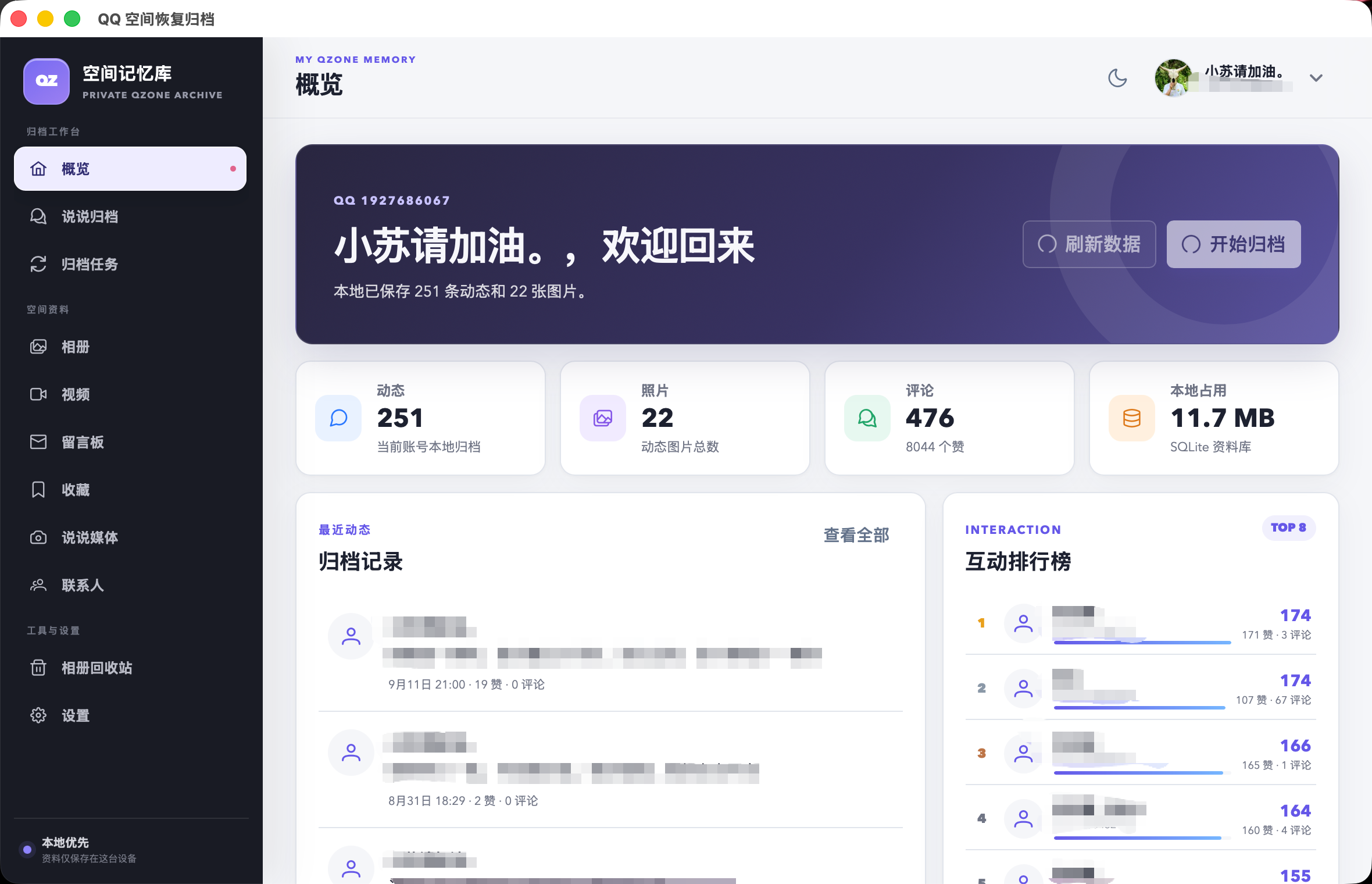Image resolution: width=1372 pixels, height=884 pixels.
Task: Select the 说说归档 menu label
Action: tap(90, 216)
